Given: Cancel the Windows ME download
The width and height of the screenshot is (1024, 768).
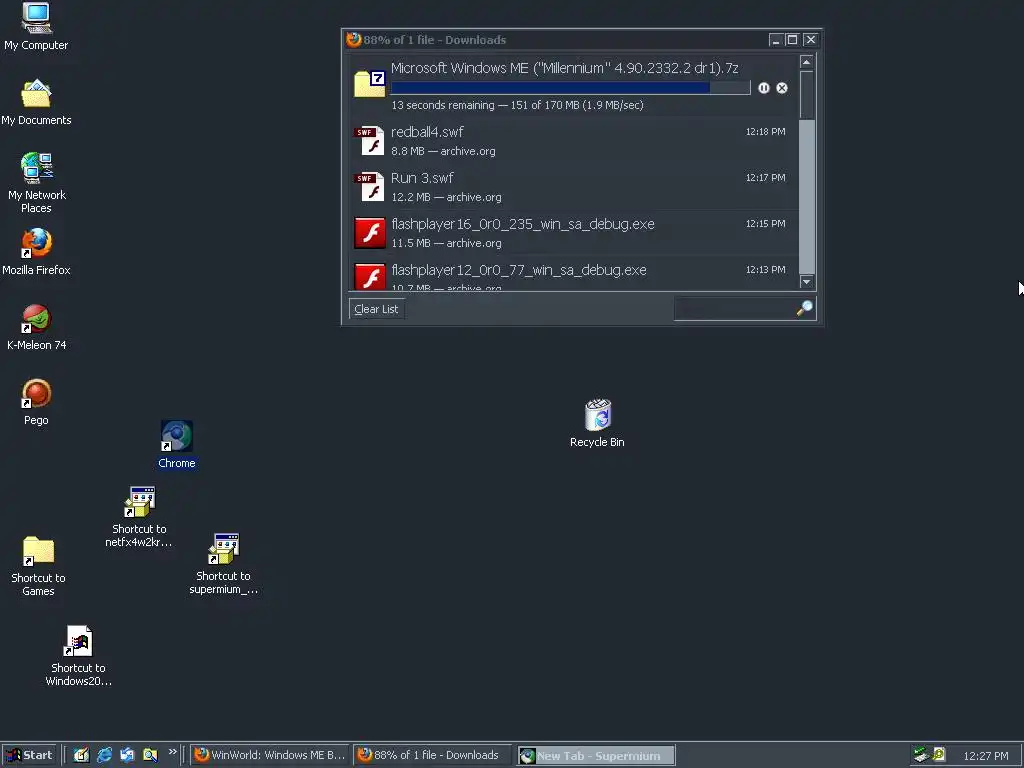Looking at the screenshot, I should tap(782, 88).
